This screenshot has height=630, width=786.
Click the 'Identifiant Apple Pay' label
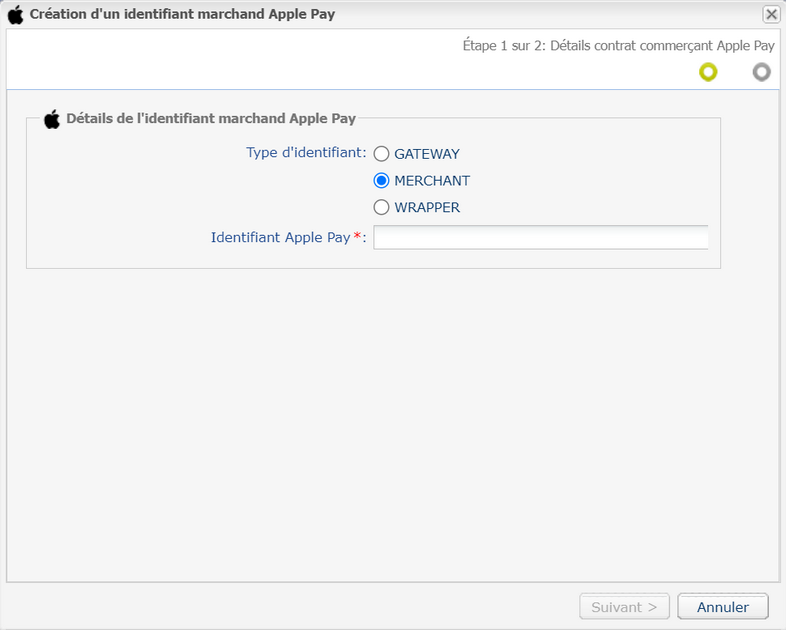click(x=280, y=237)
